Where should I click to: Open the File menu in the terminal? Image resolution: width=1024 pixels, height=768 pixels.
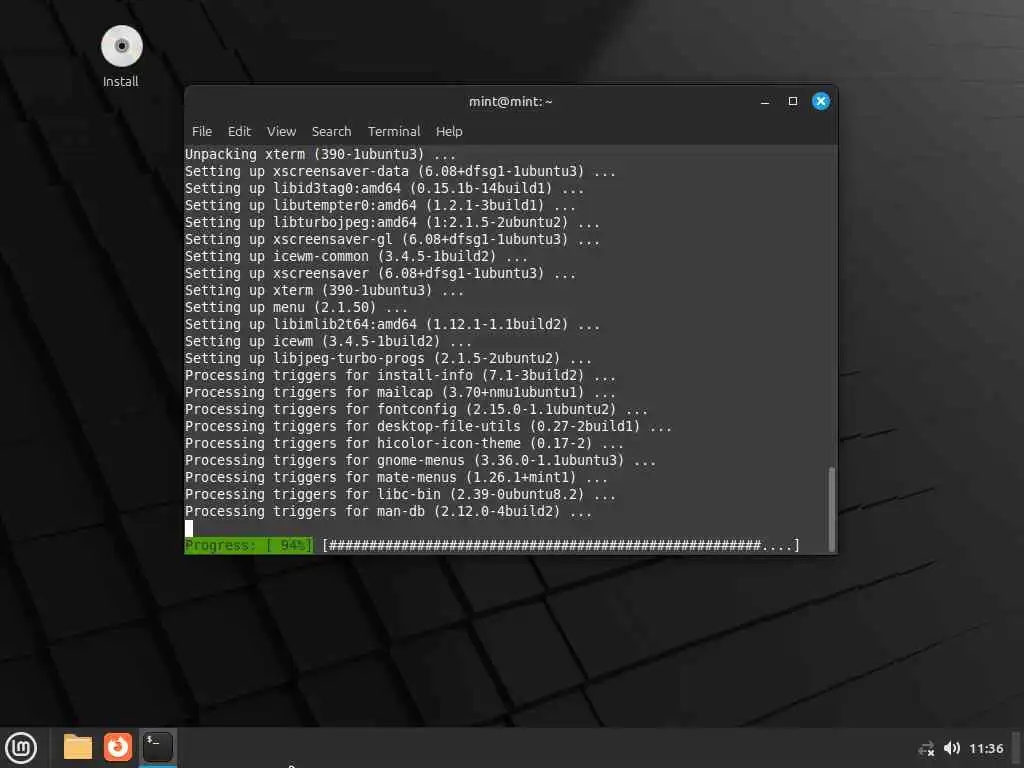[x=202, y=131]
